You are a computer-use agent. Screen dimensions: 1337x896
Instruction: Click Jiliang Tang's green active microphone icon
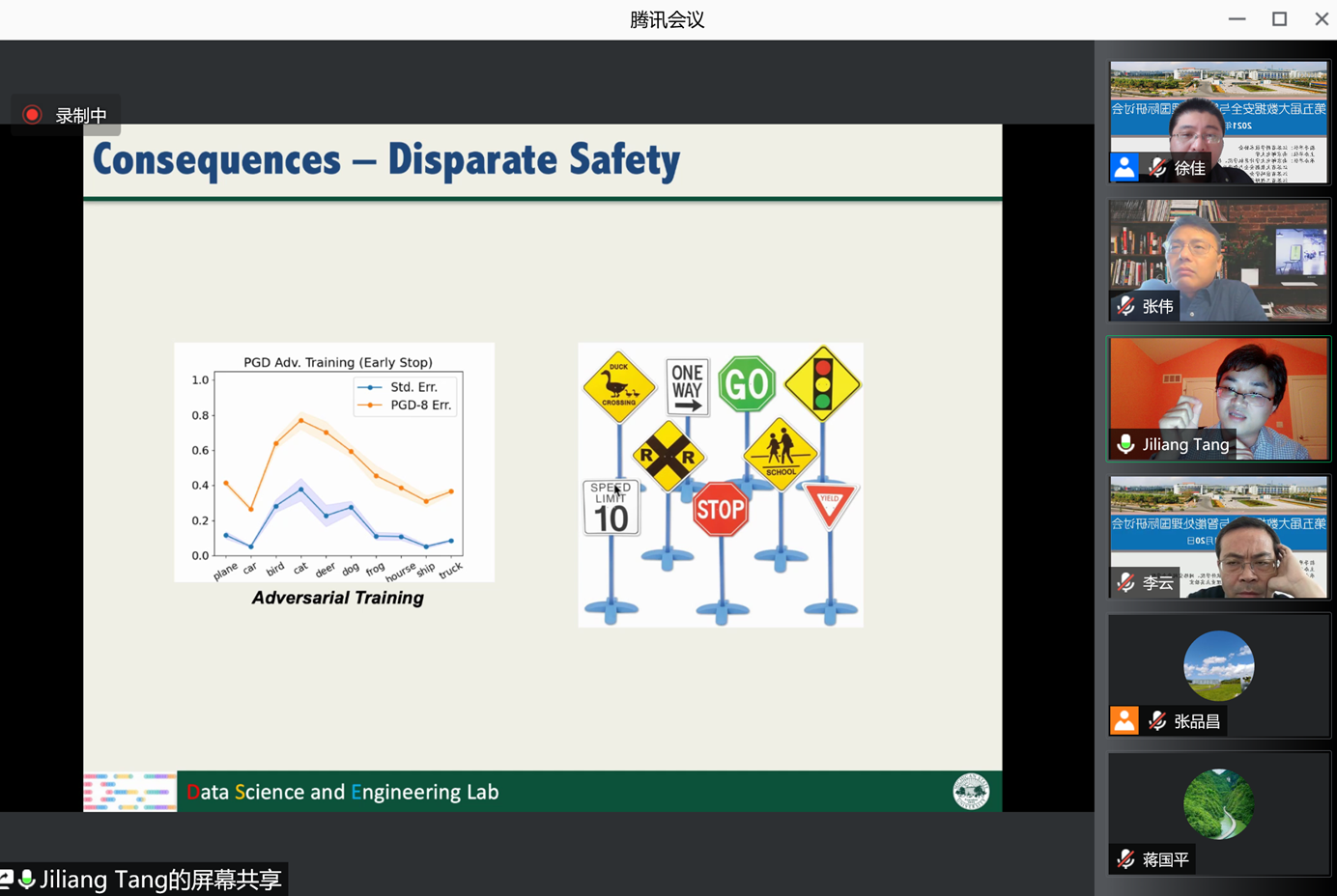1125,444
